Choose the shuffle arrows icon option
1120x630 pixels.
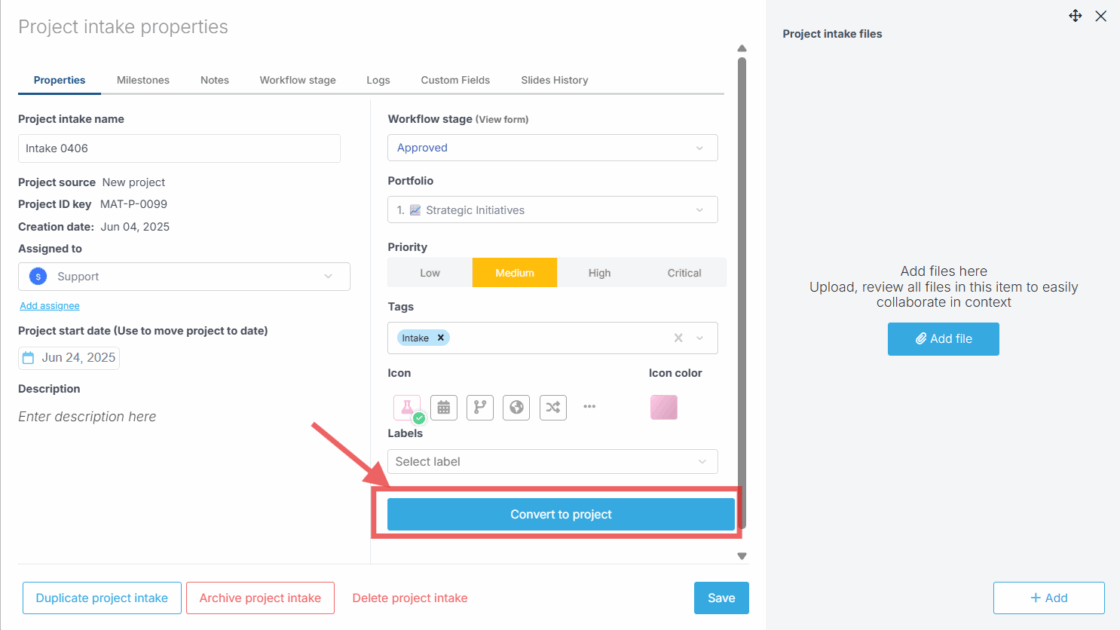point(553,407)
